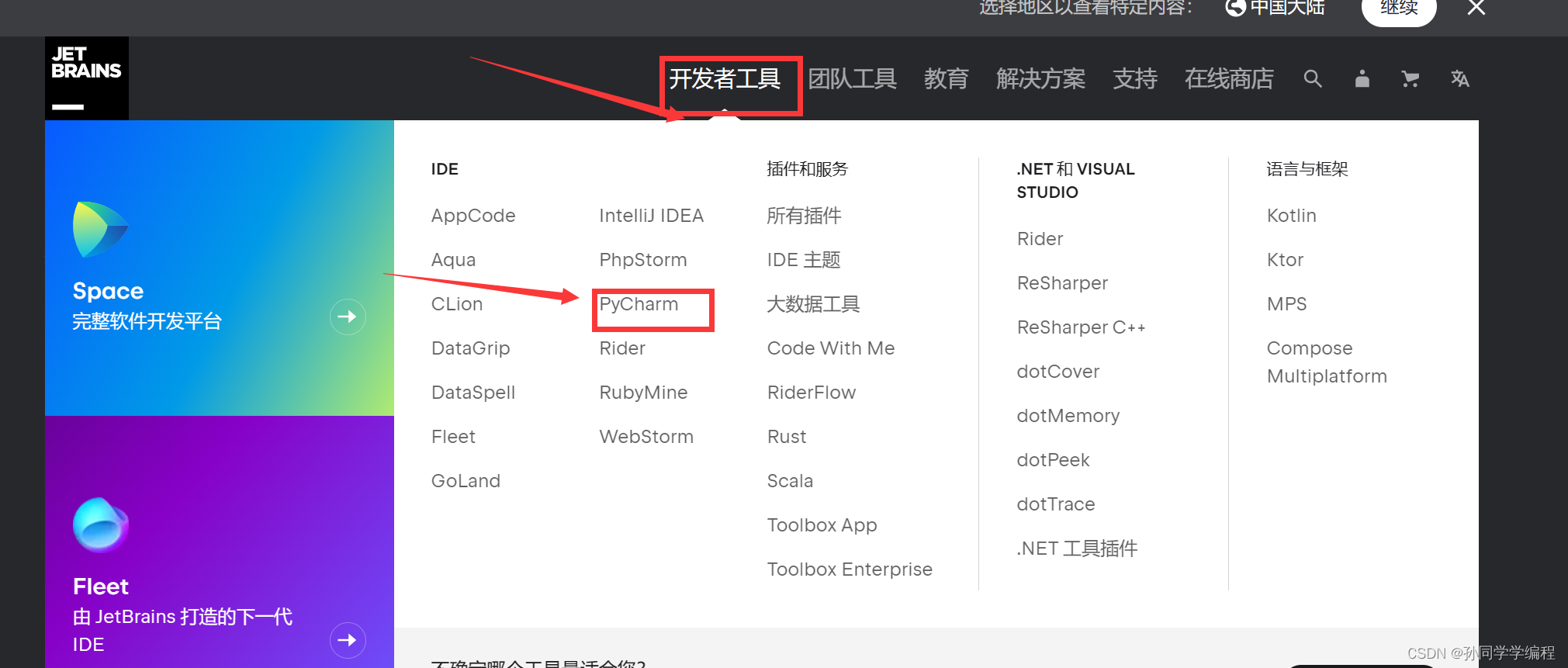Choose the CLion link
Screen dimensions: 1568x668
[x=457, y=304]
